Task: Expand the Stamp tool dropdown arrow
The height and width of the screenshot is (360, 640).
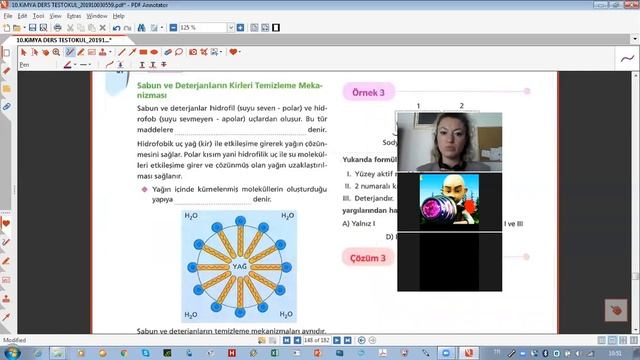Action: point(110,52)
